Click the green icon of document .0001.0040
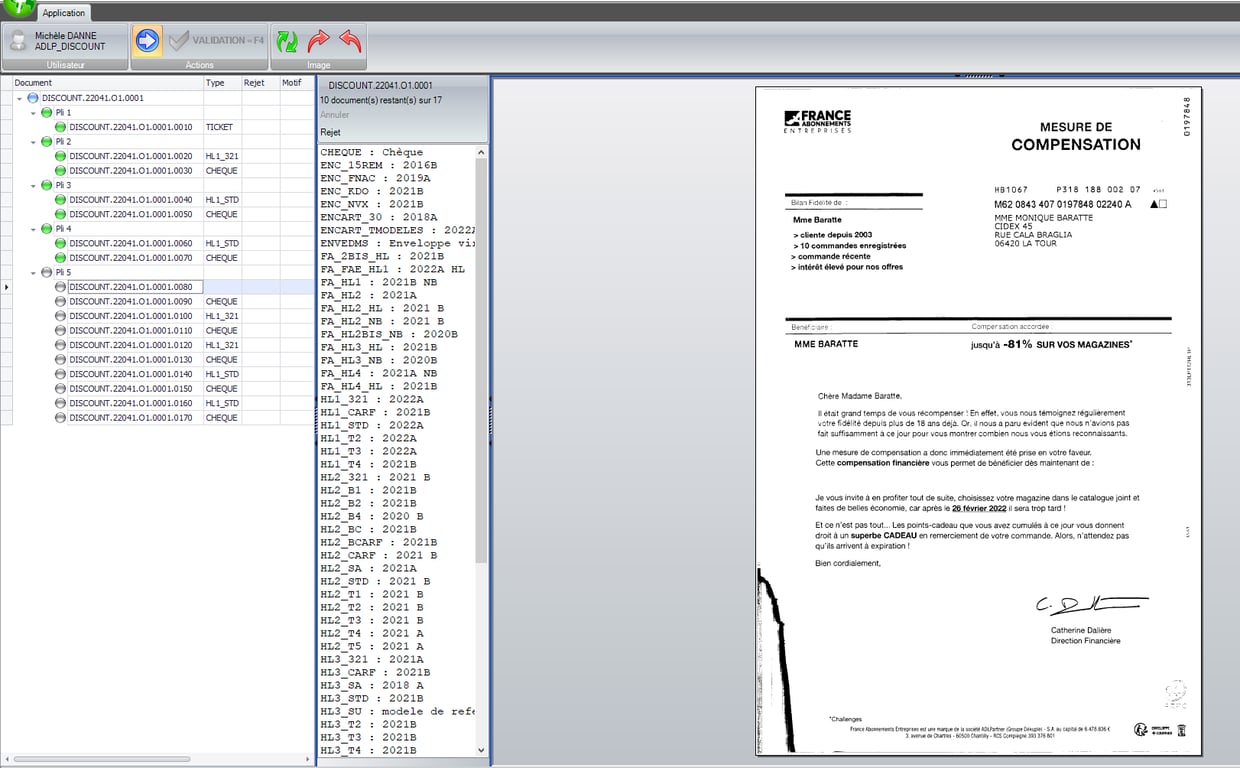The width and height of the screenshot is (1240, 768). point(60,200)
